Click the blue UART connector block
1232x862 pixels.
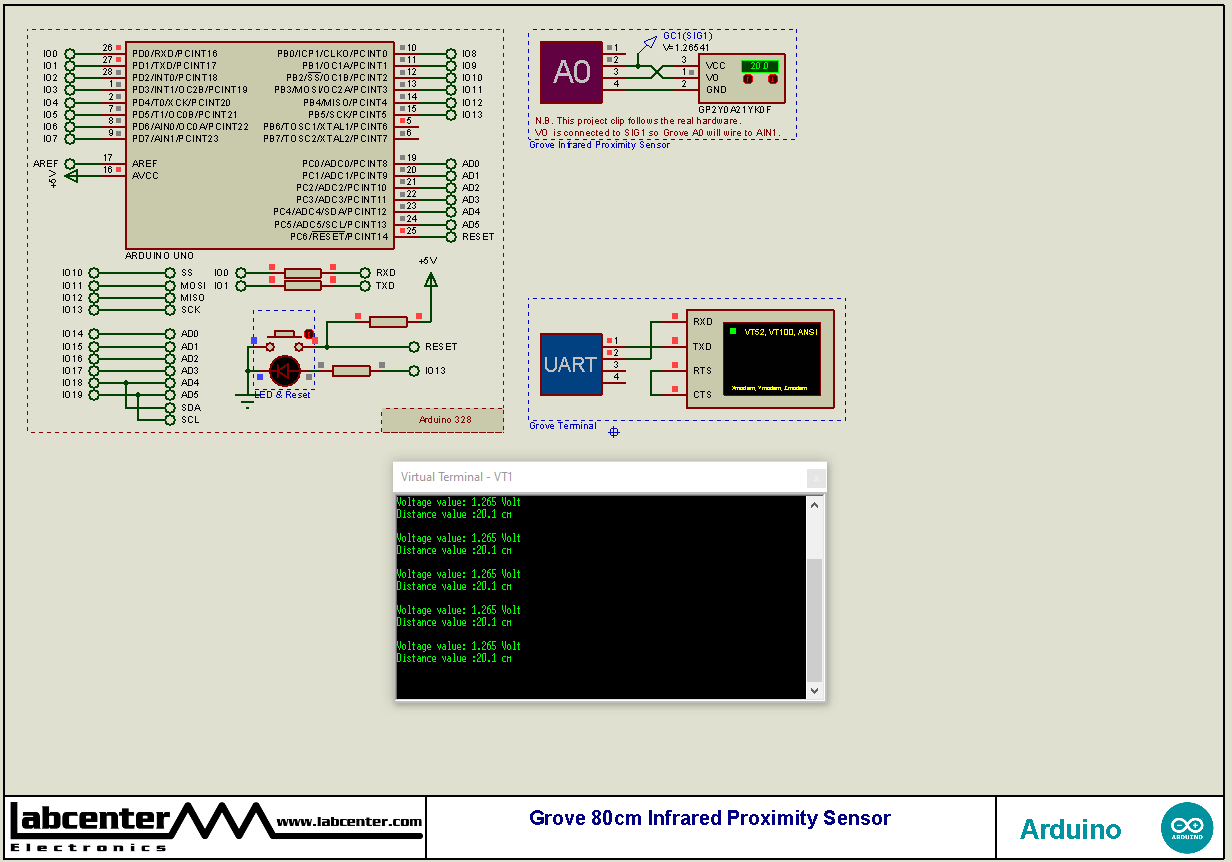click(571, 364)
